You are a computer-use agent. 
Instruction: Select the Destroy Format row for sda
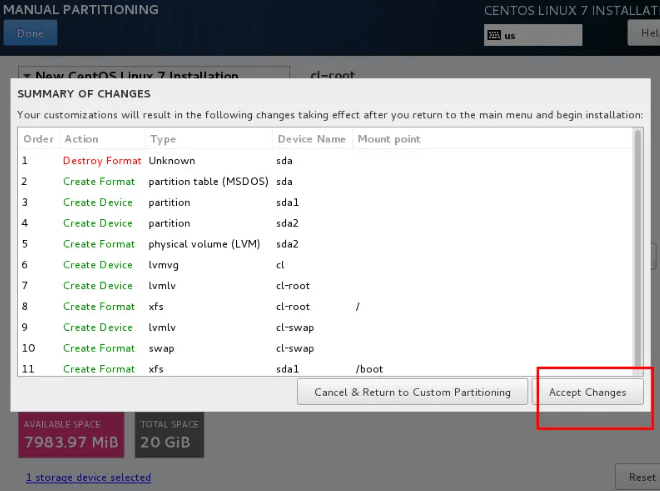[x=325, y=160]
